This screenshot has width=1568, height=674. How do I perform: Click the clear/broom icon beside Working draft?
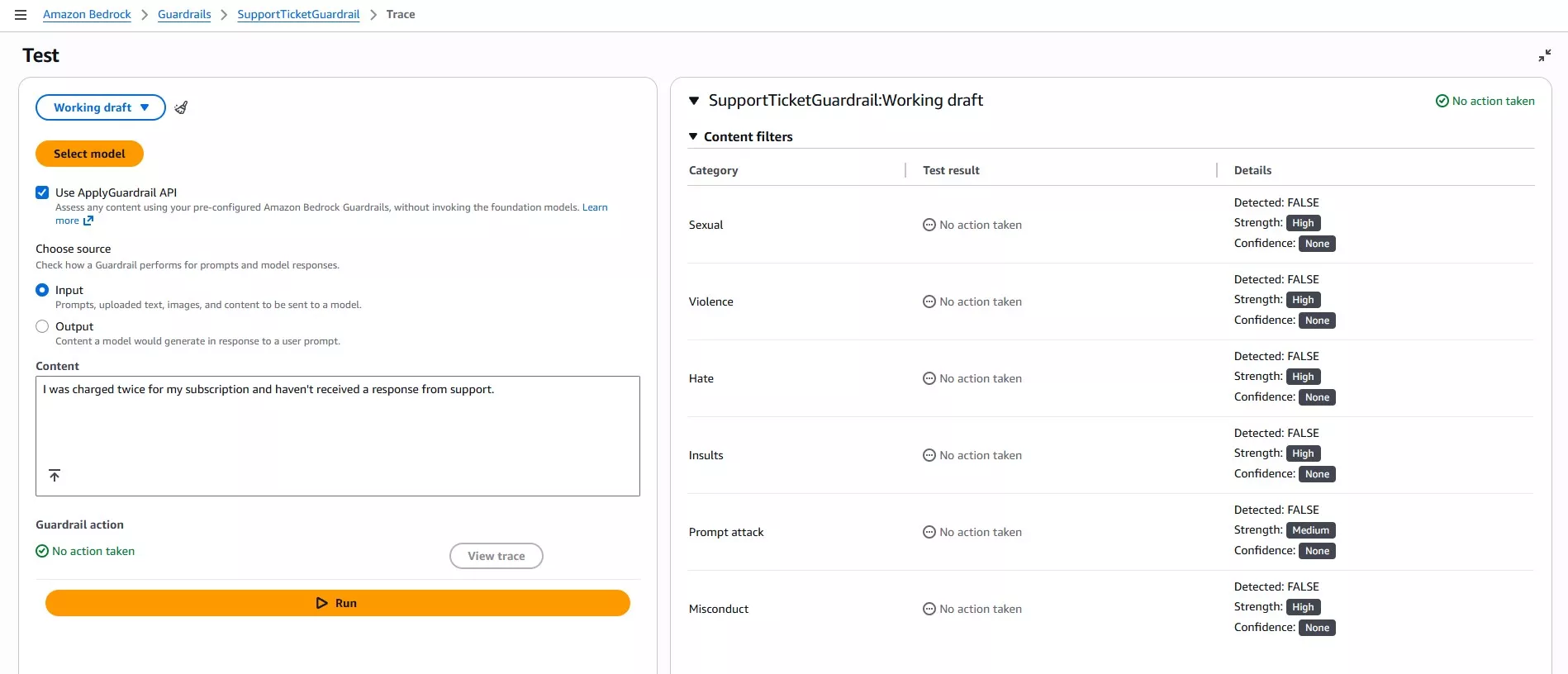click(x=181, y=107)
